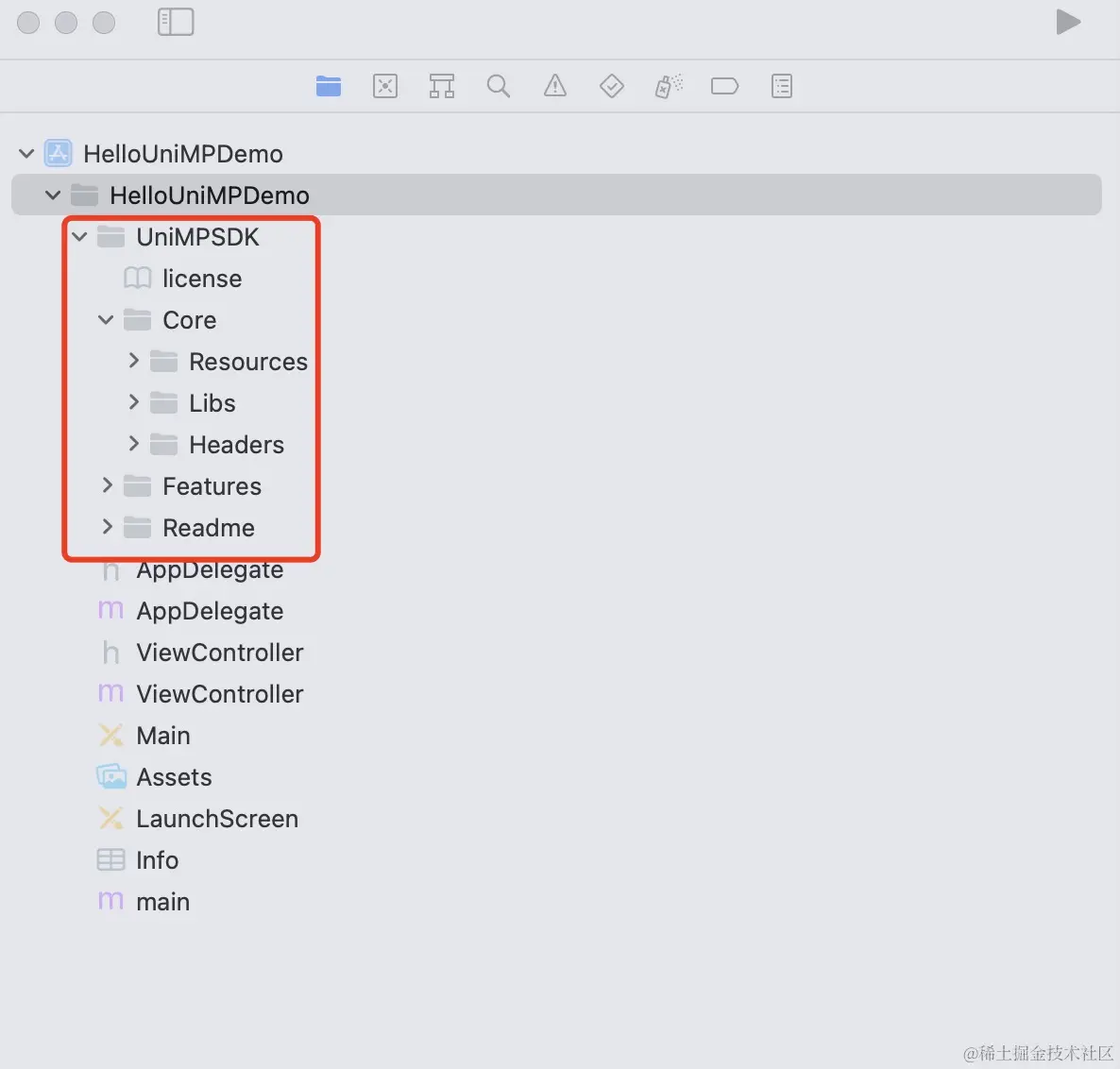The height and width of the screenshot is (1069, 1120).
Task: Toggle the navigator sidebar button
Action: pos(176,22)
